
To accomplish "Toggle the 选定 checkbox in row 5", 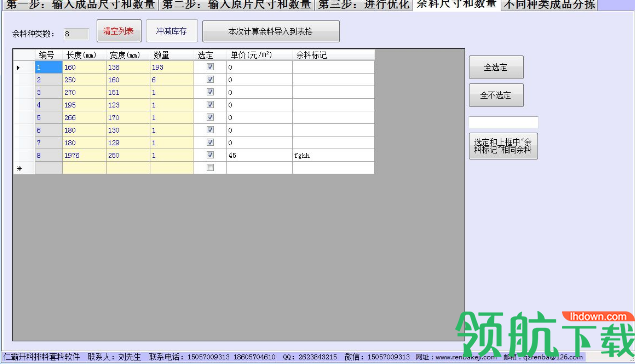I will (x=210, y=117).
